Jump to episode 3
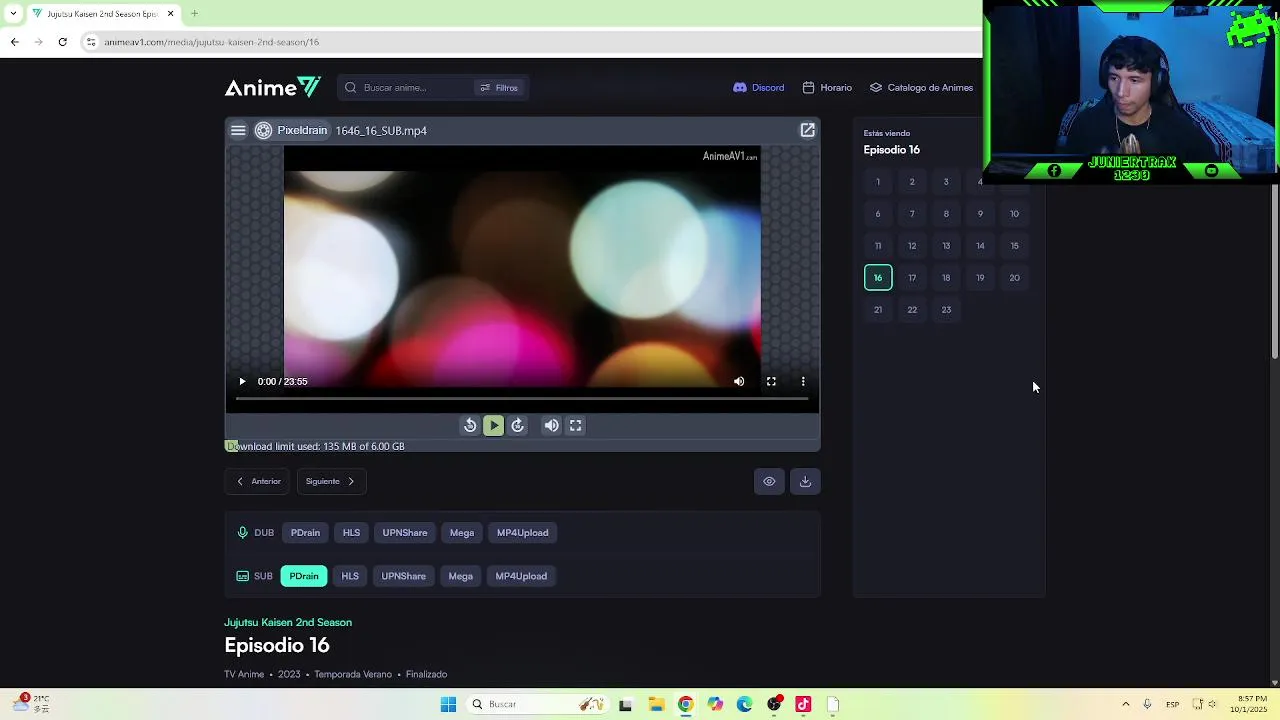The image size is (1280, 720). point(946,182)
